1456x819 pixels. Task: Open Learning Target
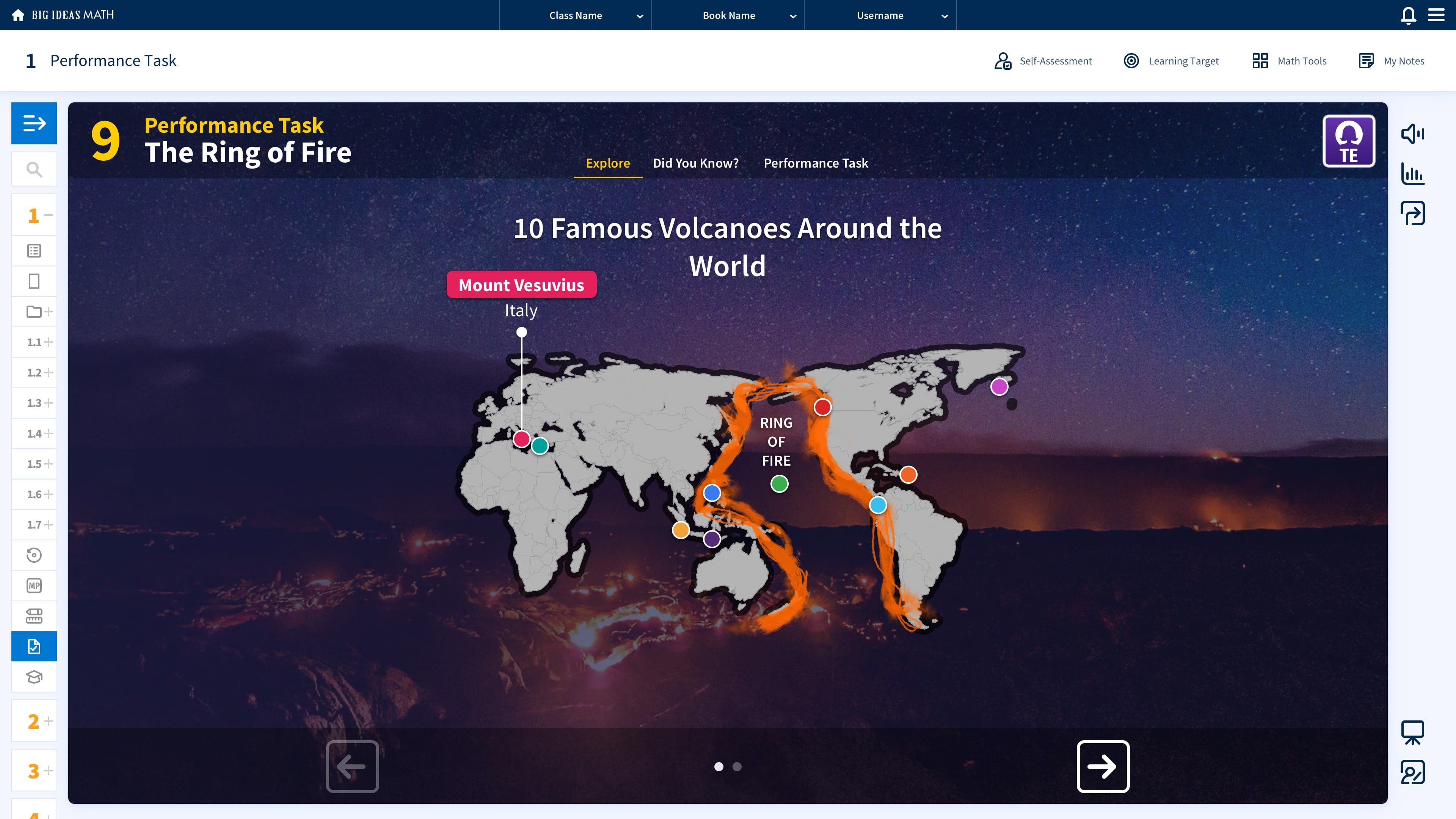coord(1171,61)
